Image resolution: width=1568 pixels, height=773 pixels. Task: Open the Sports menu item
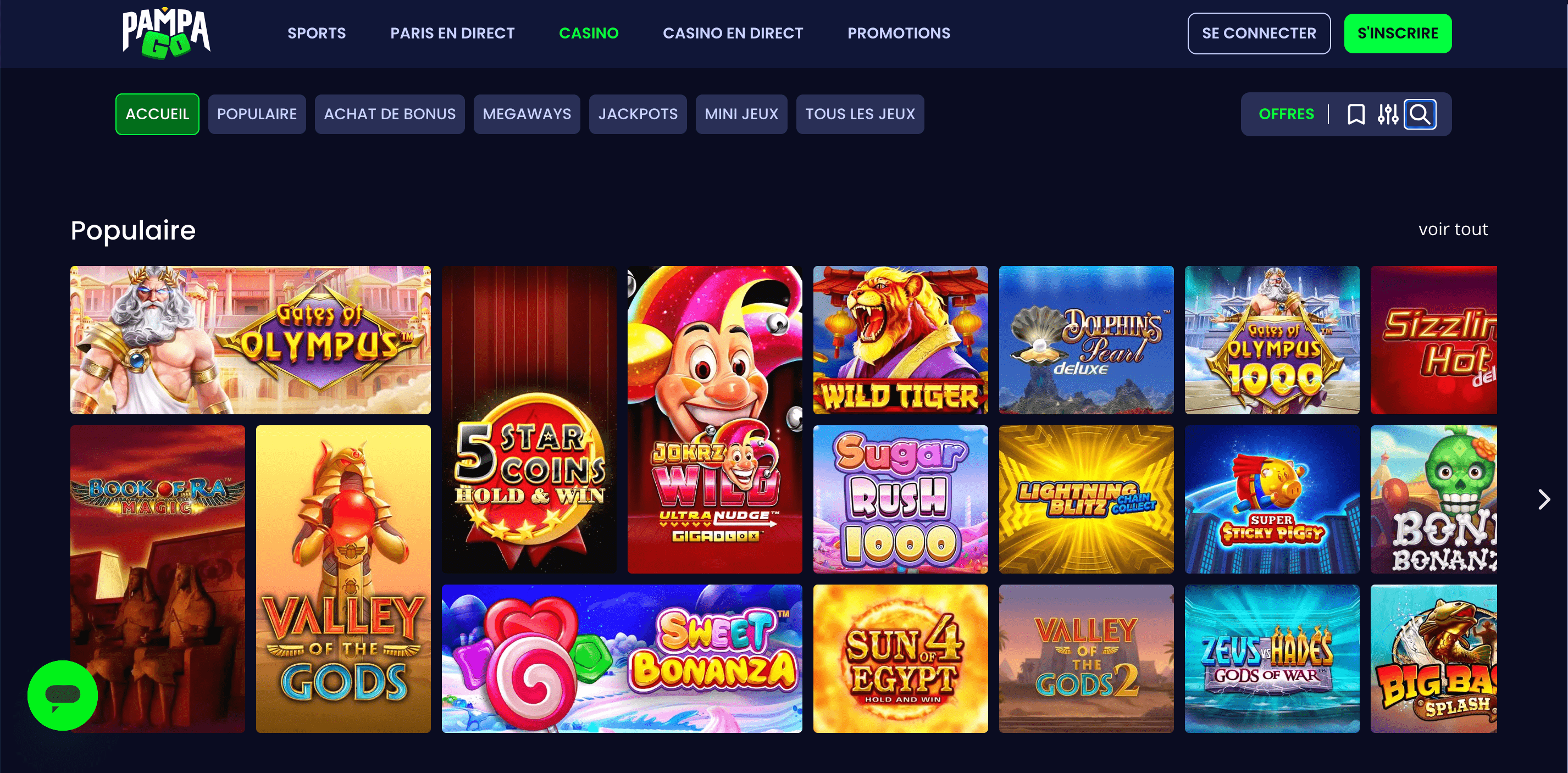click(x=317, y=34)
